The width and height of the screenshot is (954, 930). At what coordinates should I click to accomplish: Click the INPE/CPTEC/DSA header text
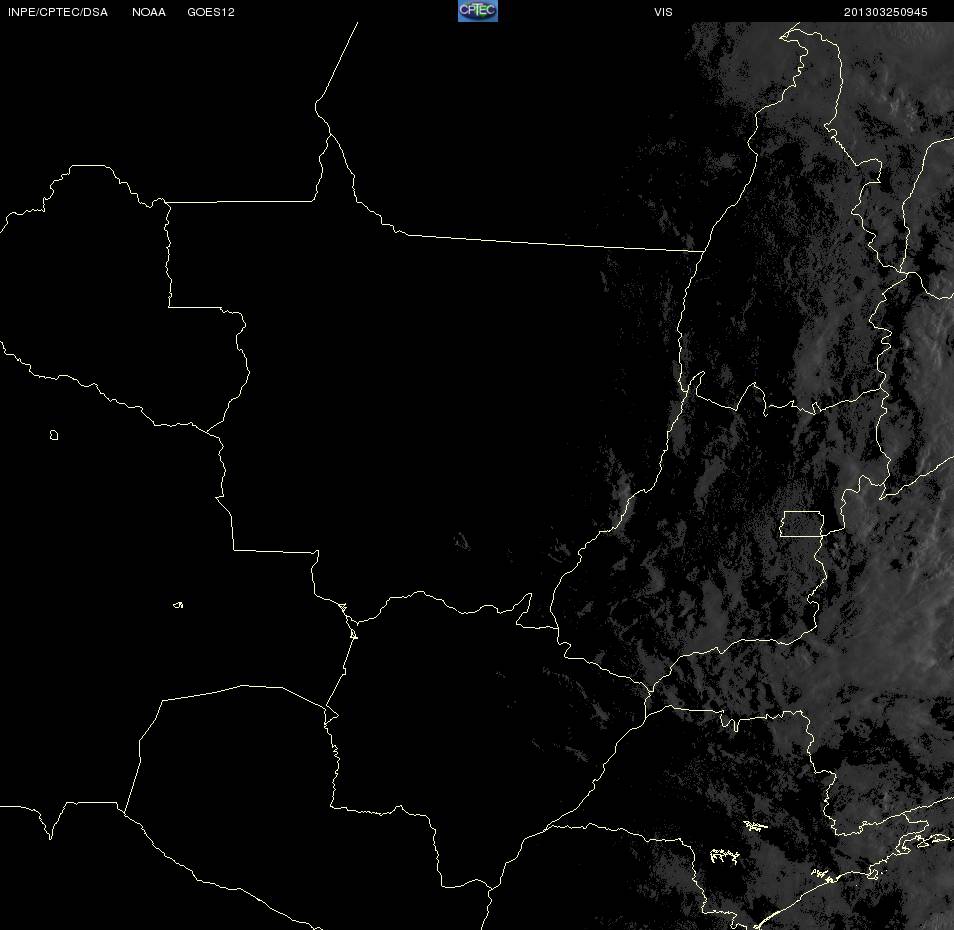58,12
